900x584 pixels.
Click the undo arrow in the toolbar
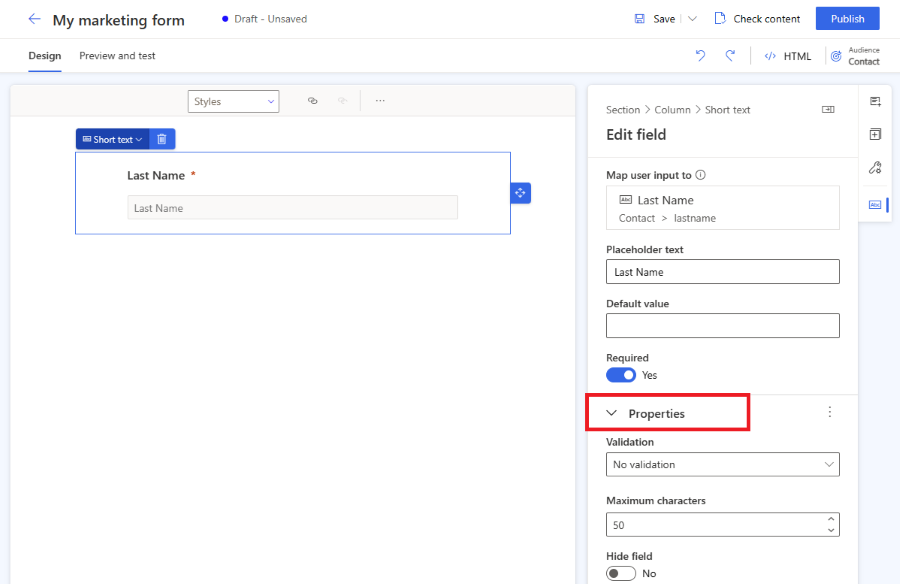[700, 56]
